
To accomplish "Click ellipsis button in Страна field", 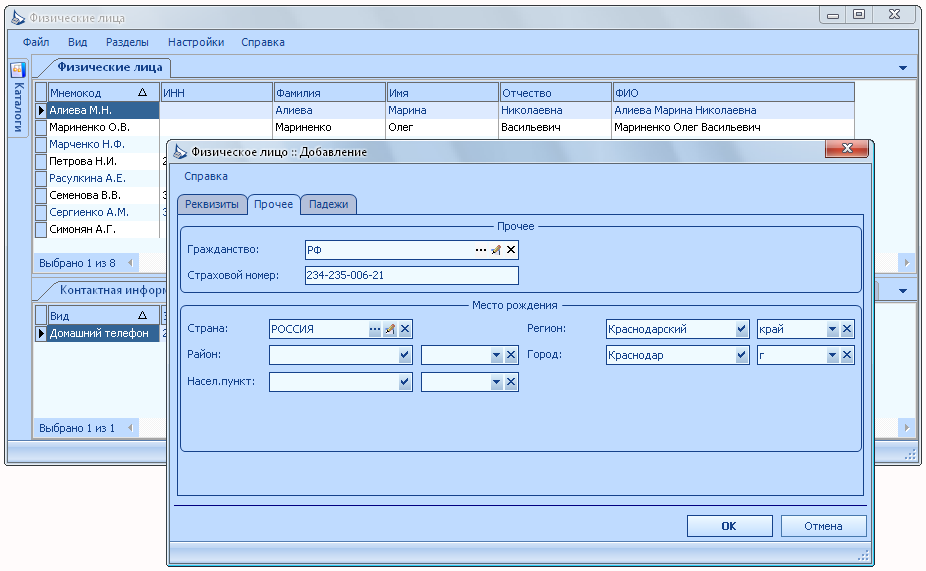I will click(374, 329).
